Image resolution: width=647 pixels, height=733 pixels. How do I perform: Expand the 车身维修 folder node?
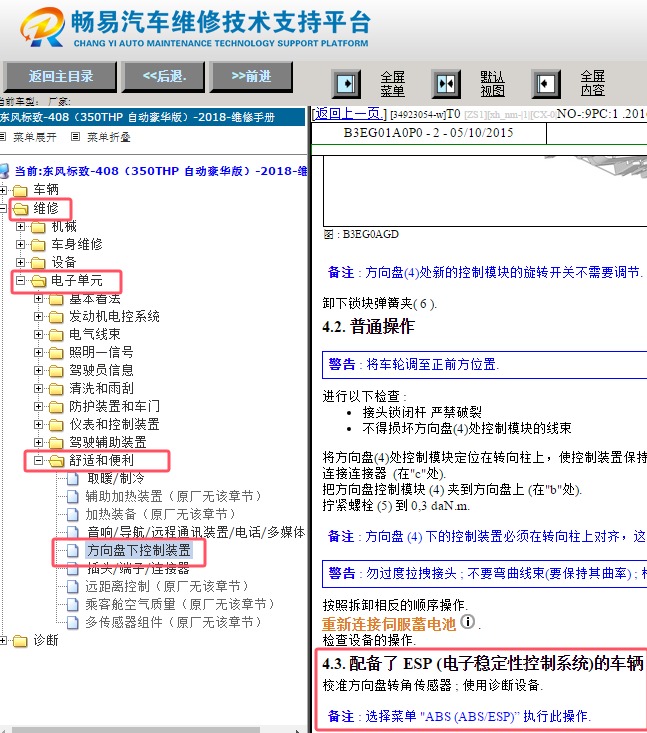(21, 244)
